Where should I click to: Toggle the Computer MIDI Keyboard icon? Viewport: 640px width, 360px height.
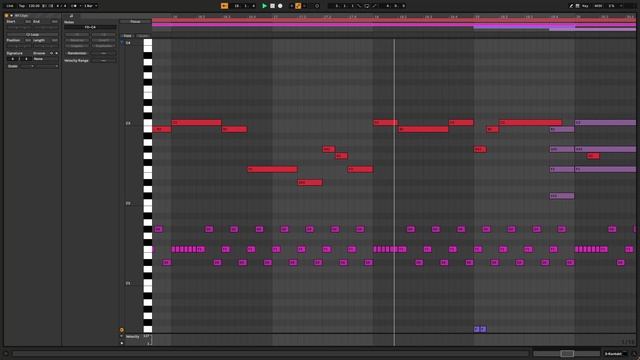(x=578, y=6)
